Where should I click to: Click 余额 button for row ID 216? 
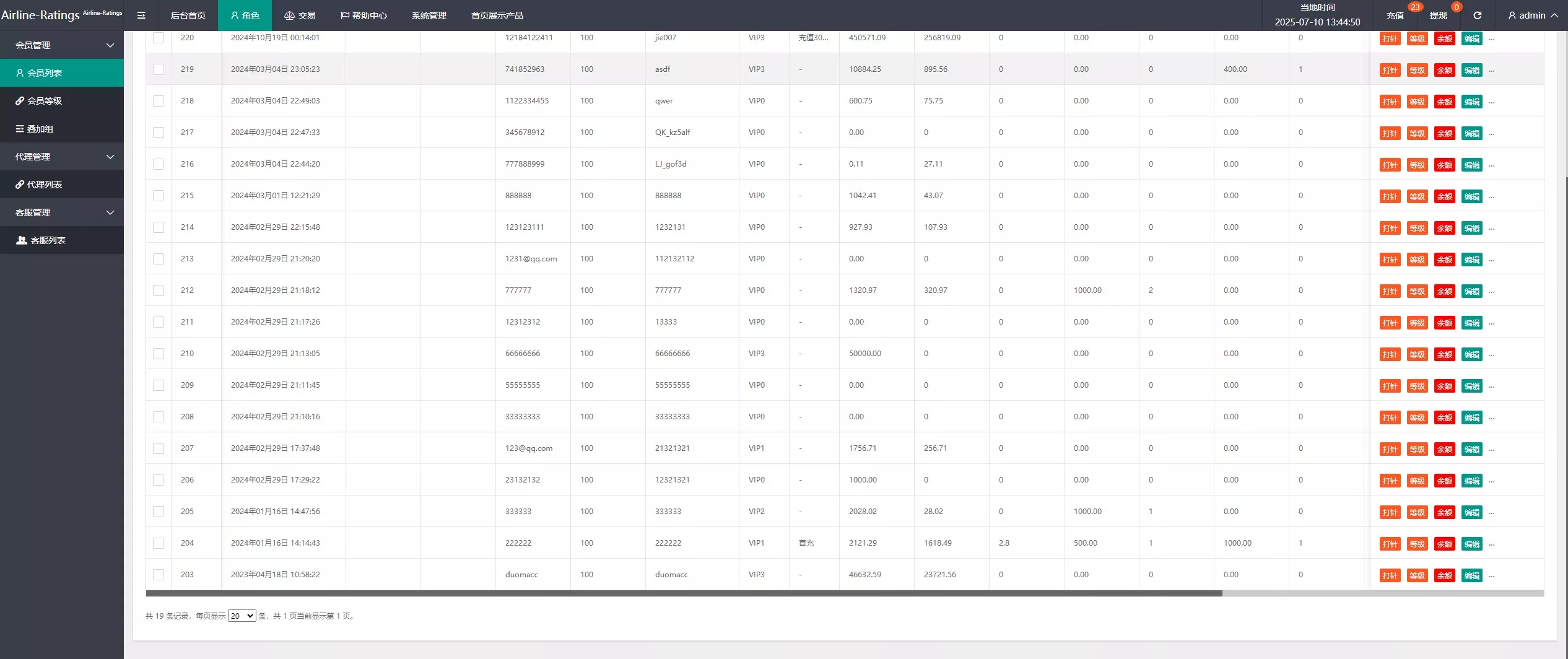1444,165
